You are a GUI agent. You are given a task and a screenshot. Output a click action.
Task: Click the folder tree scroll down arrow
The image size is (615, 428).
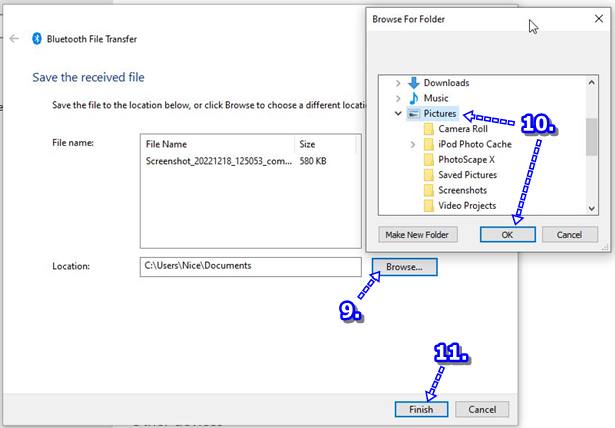(591, 208)
